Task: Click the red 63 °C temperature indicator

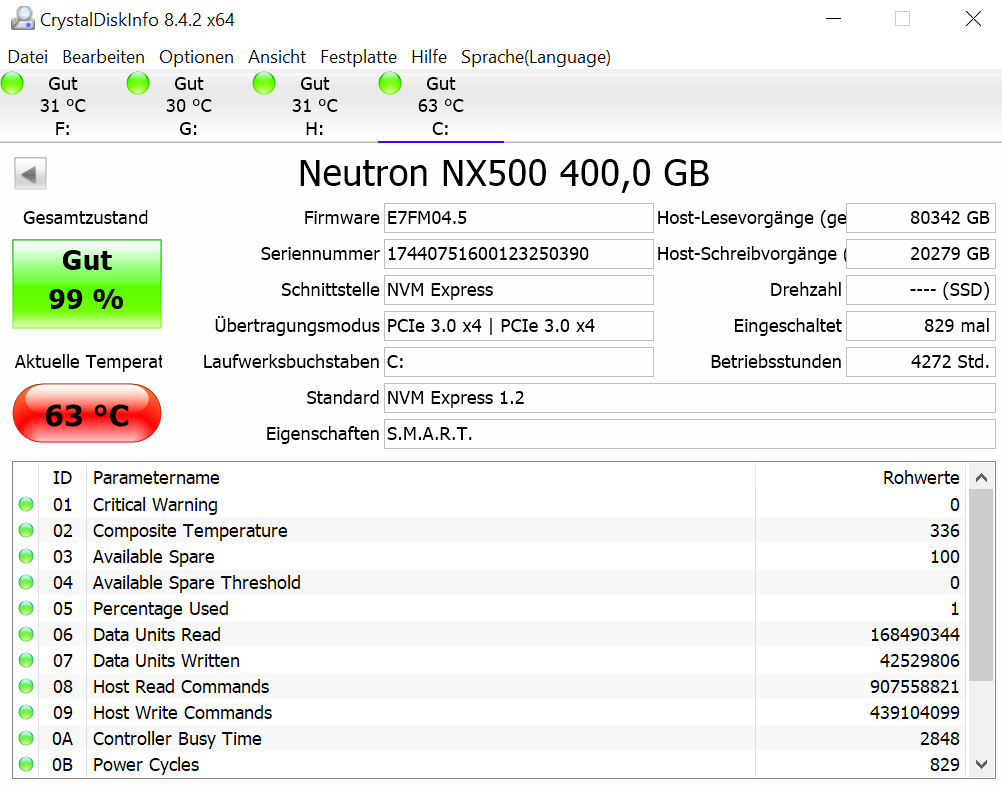Action: coord(86,413)
